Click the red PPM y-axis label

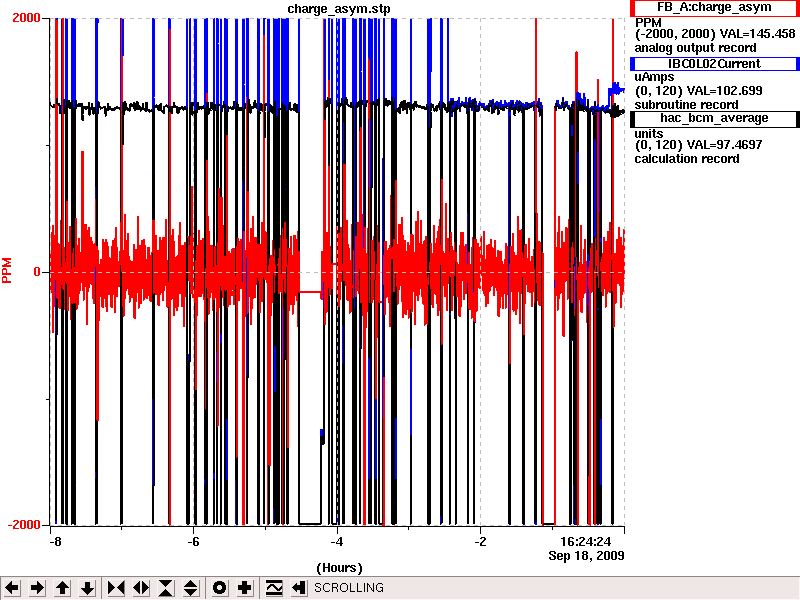7,270
